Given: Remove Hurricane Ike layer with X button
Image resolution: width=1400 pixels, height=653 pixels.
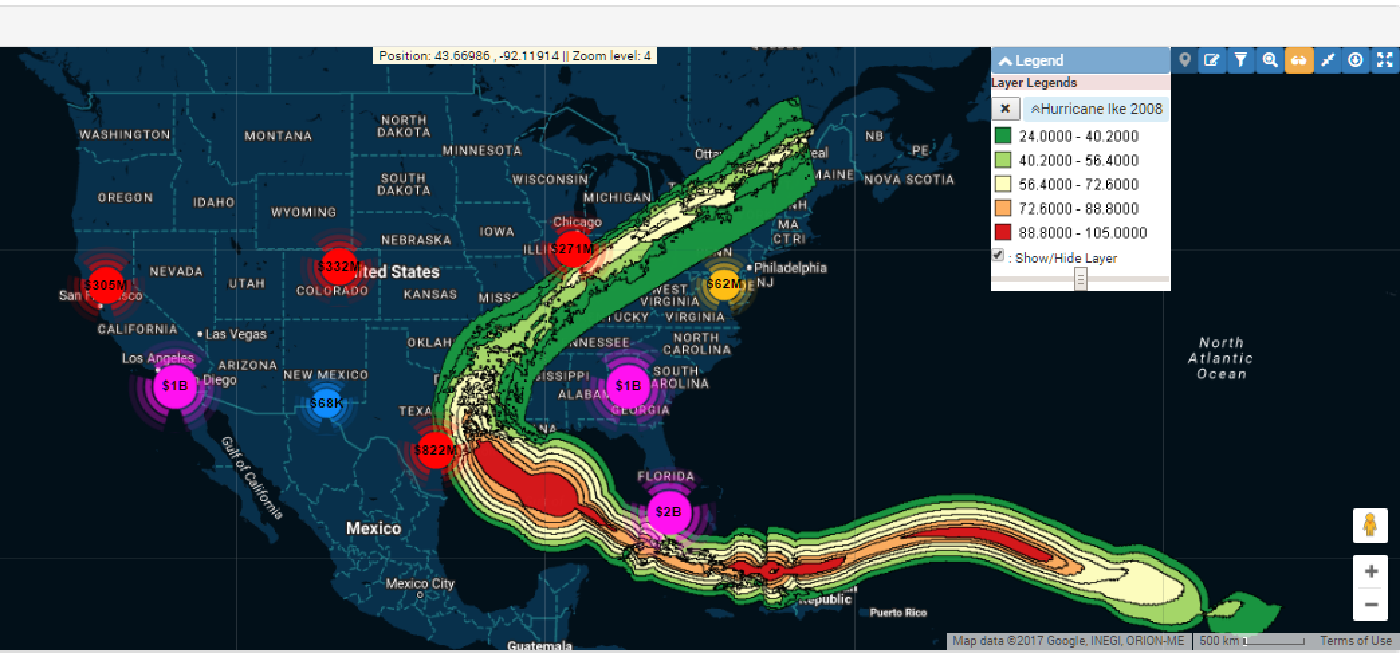Looking at the screenshot, I should pyautogui.click(x=1005, y=109).
